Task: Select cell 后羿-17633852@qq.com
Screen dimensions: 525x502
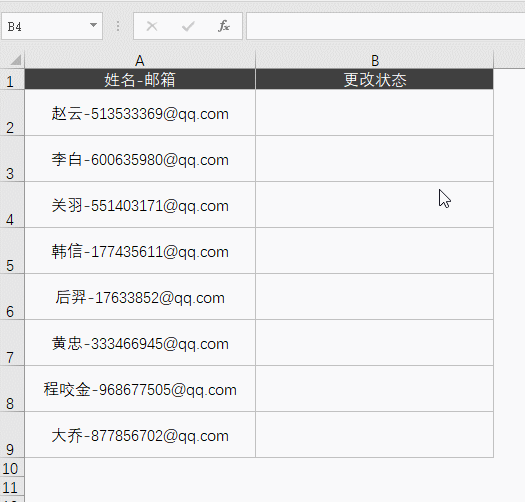Action: coord(140,297)
